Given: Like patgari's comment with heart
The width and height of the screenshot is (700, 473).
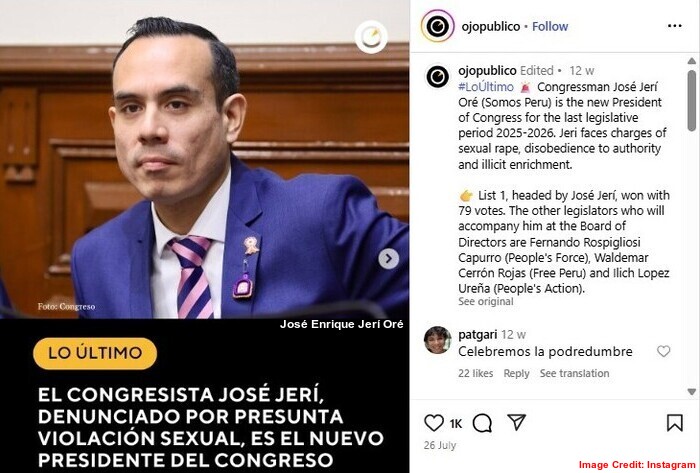Looking at the screenshot, I should point(663,351).
